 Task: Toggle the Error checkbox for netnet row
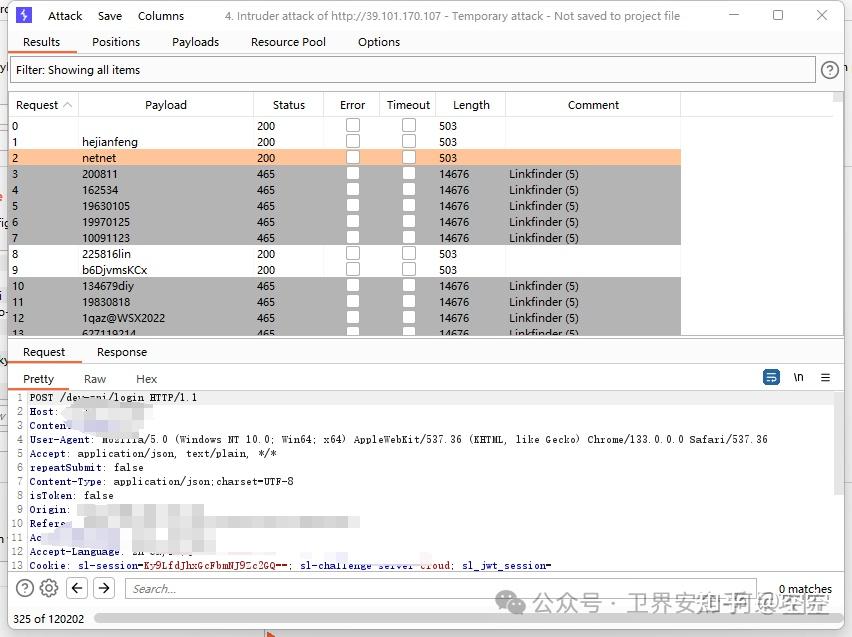click(x=353, y=158)
